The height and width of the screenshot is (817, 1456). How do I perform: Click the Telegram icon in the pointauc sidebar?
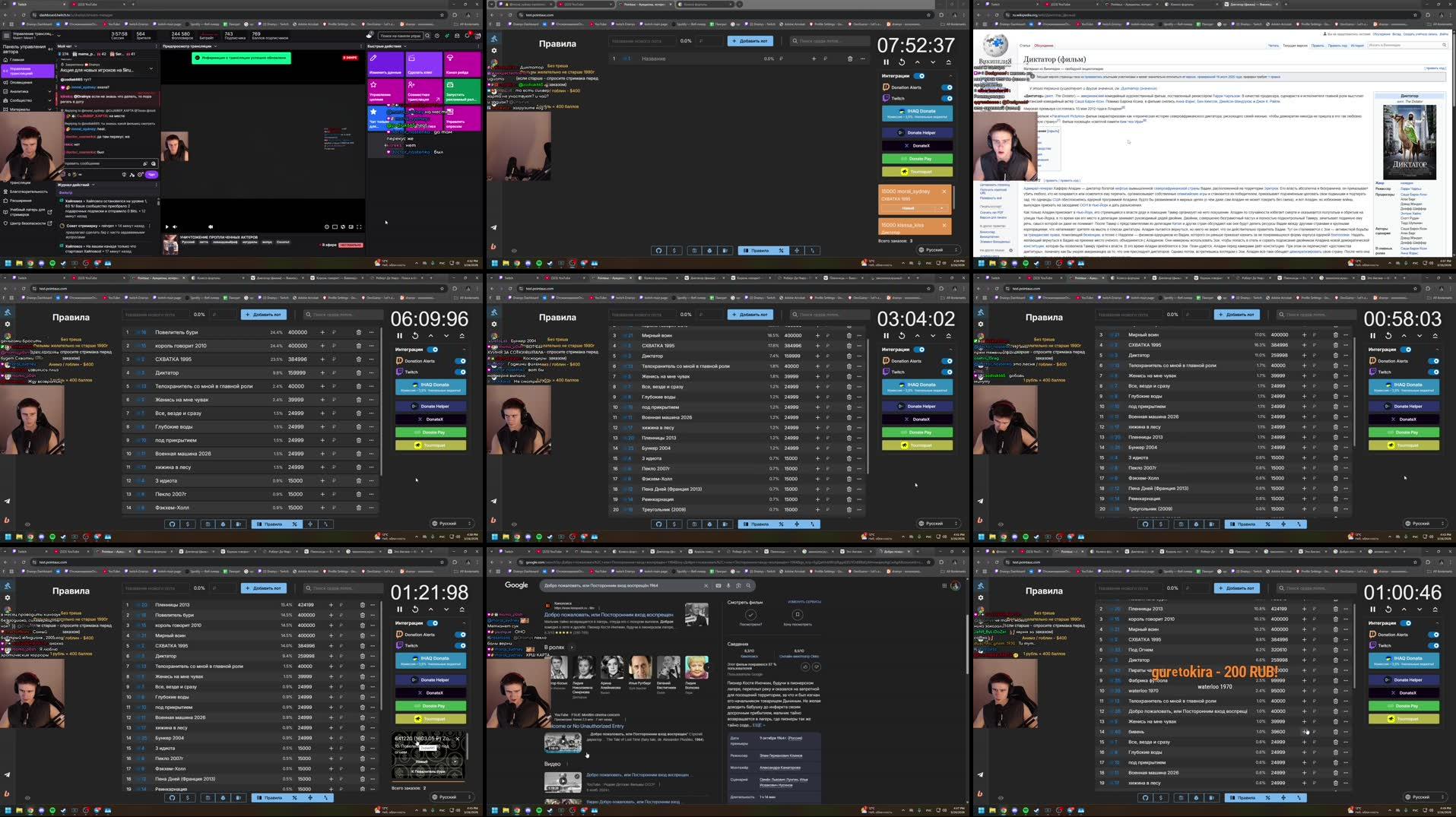click(x=493, y=227)
